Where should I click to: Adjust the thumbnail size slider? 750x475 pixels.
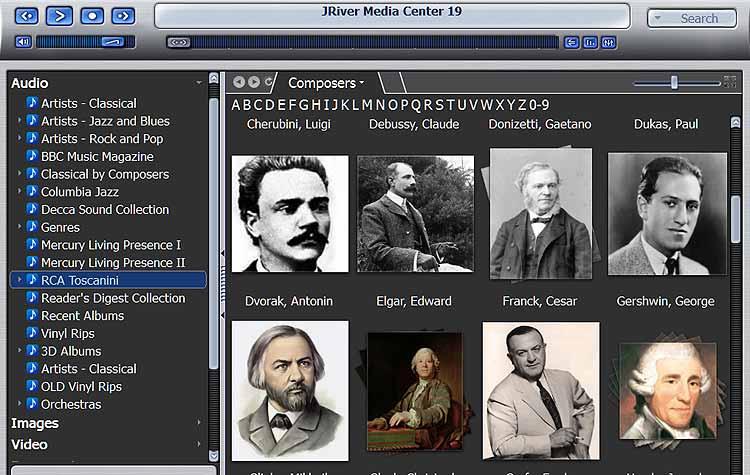674,82
